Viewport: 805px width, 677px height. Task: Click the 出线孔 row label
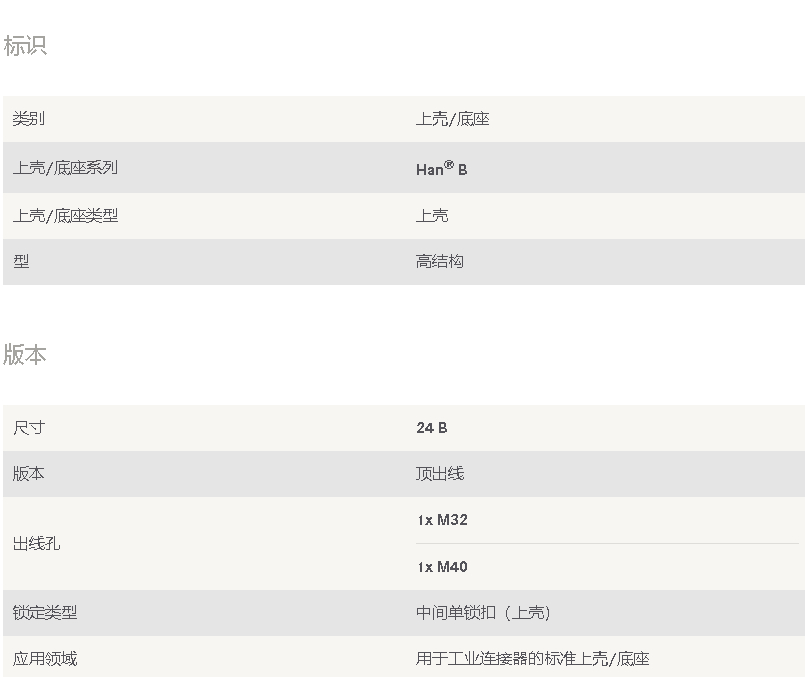tap(37, 543)
